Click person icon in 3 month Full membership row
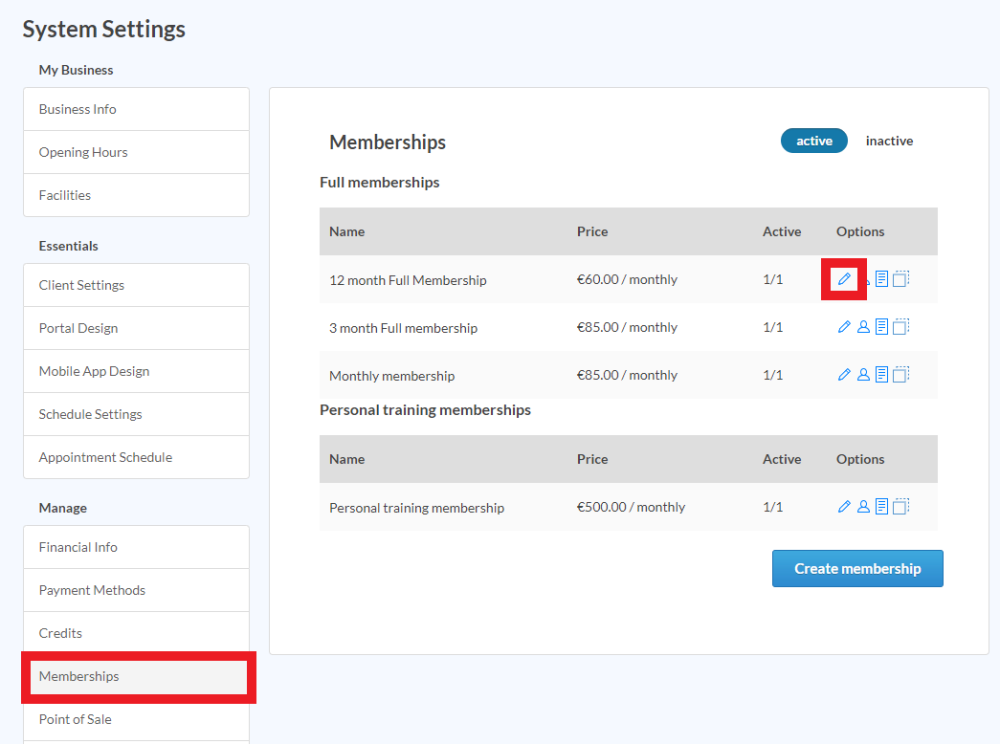Viewport: 1000px width, 744px height. (863, 327)
